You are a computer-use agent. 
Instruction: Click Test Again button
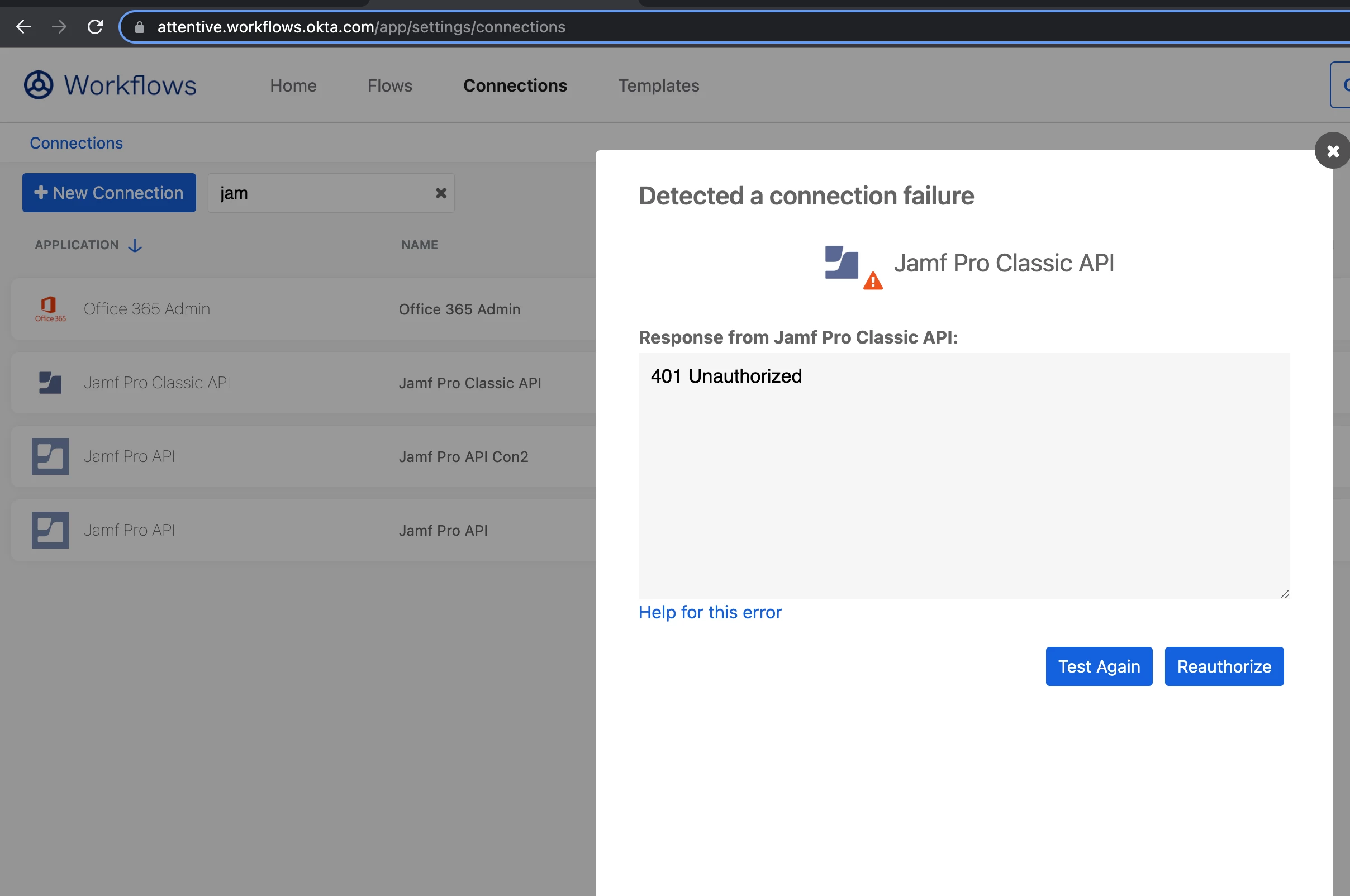(1099, 667)
